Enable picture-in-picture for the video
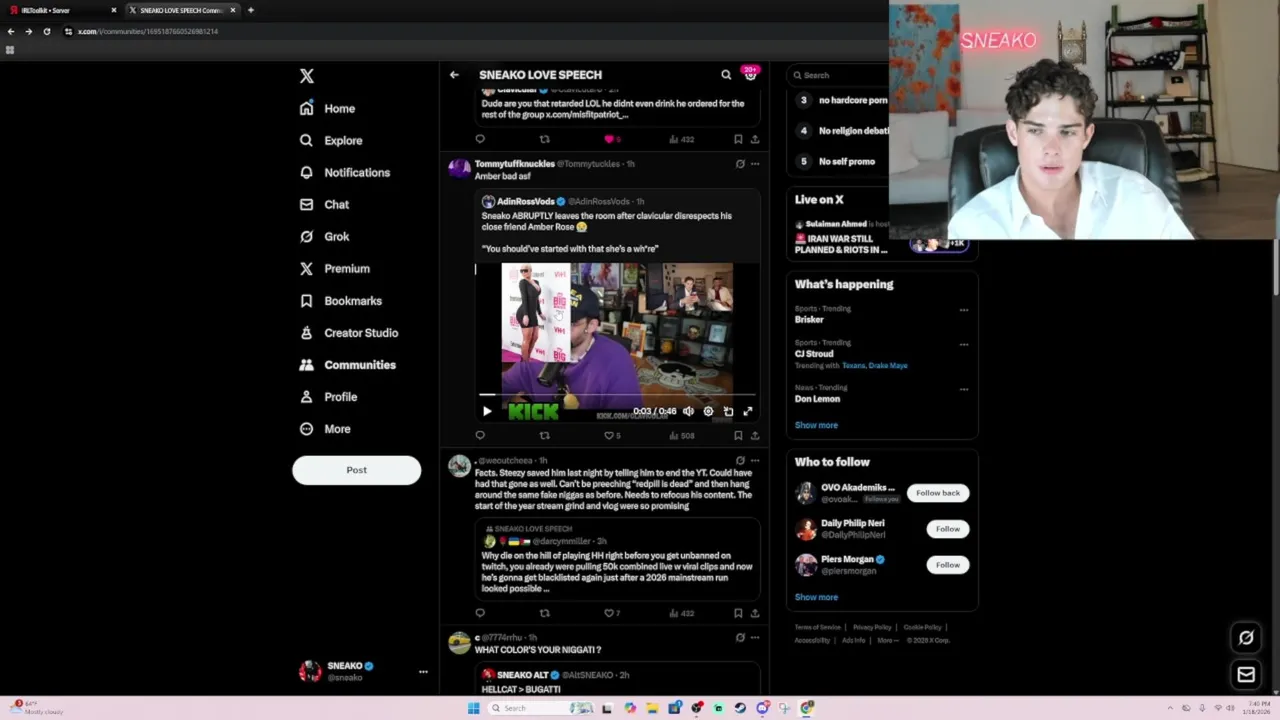 728,411
